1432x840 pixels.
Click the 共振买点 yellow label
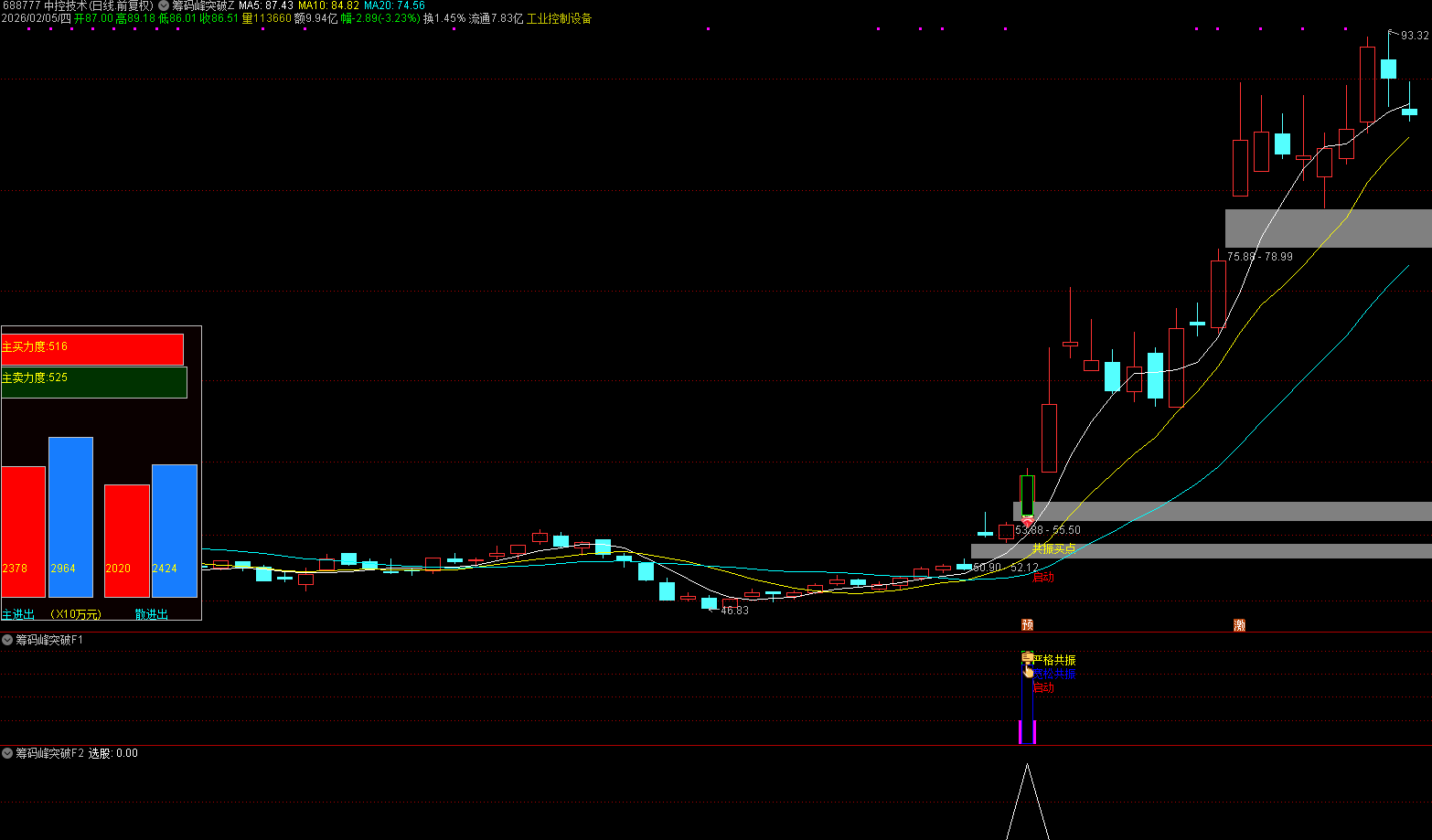click(x=1054, y=548)
